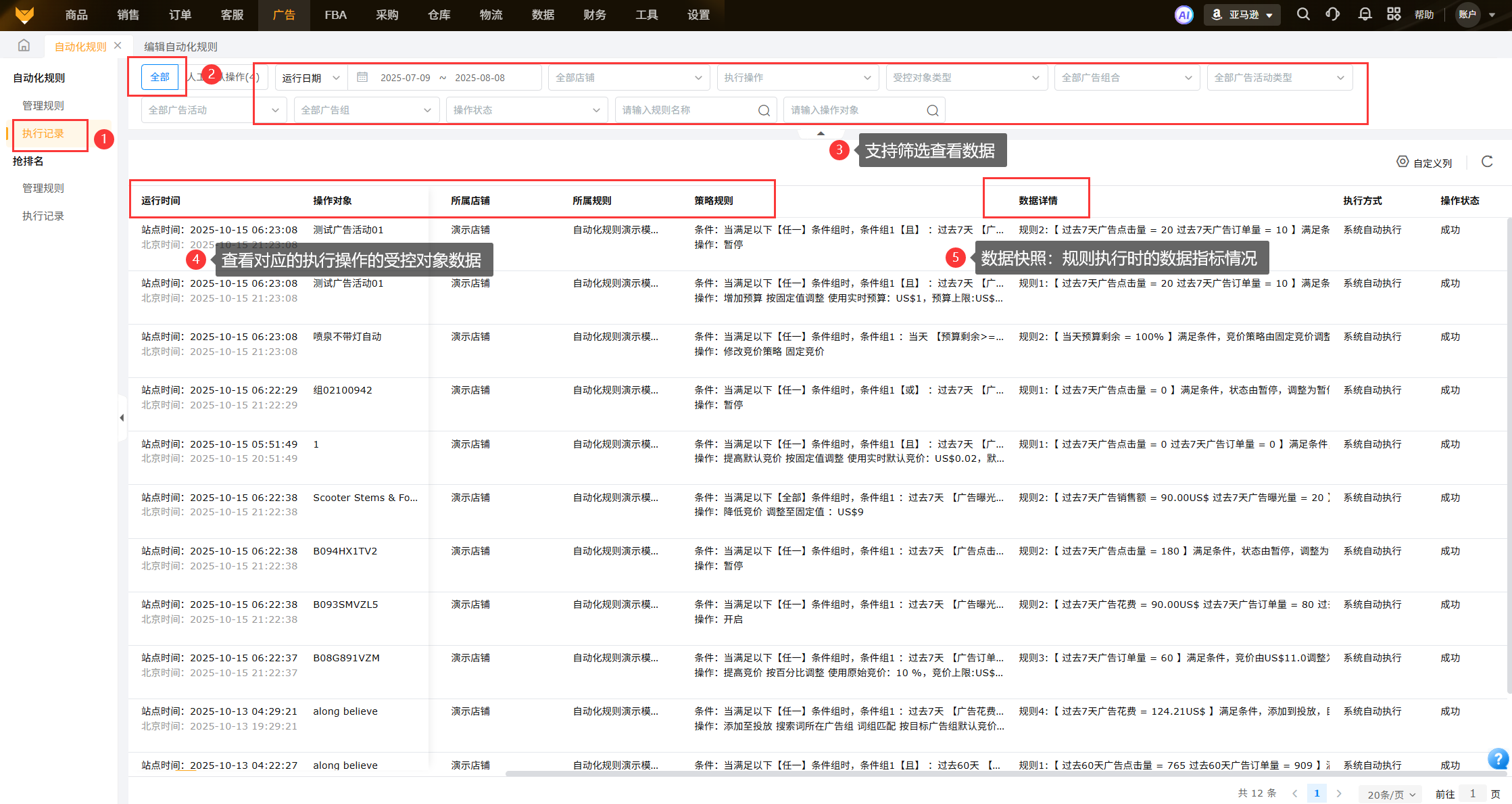The width and height of the screenshot is (1512, 804).
Task: Click the customer support headset icon
Action: click(1333, 14)
